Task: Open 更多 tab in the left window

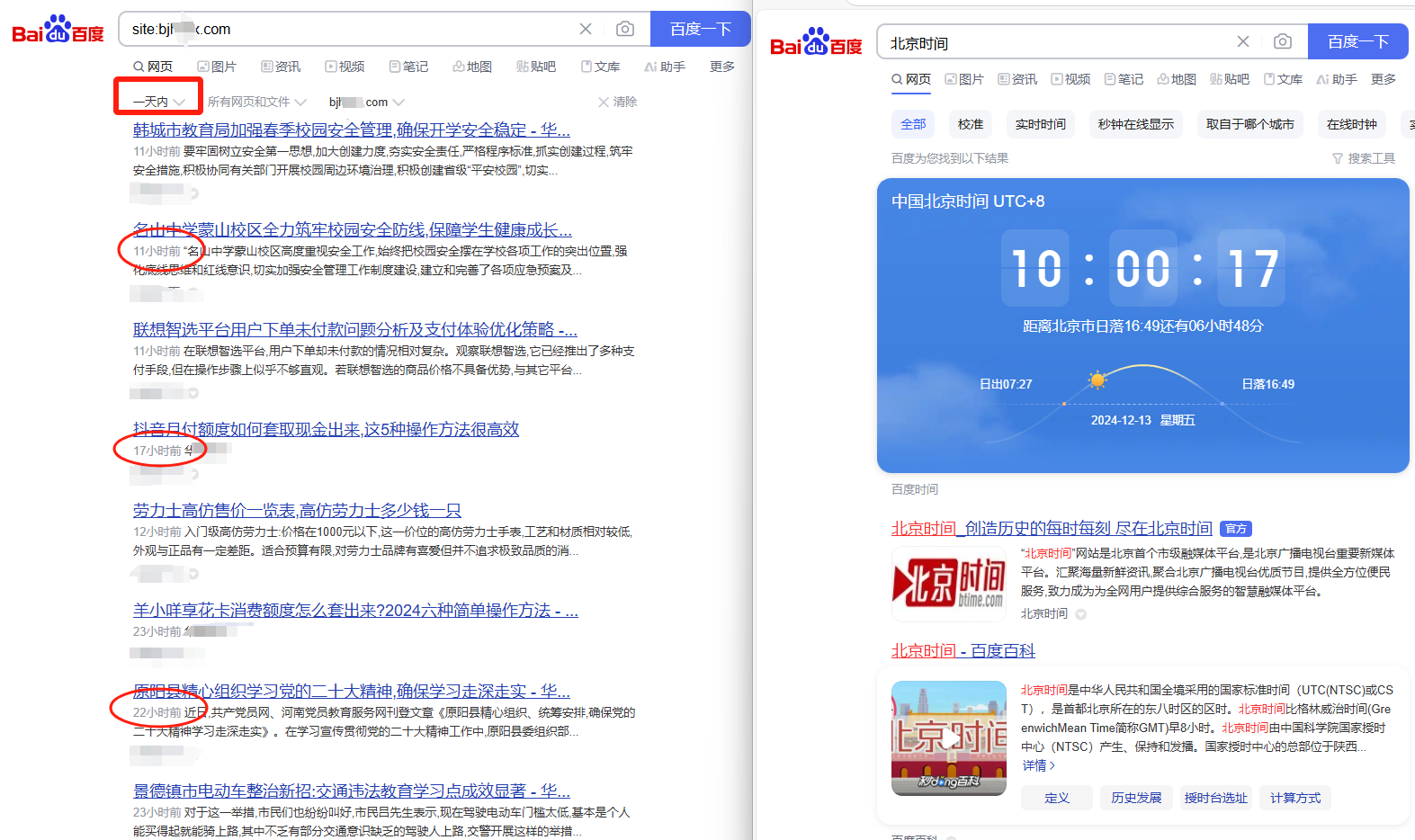Action: (722, 67)
